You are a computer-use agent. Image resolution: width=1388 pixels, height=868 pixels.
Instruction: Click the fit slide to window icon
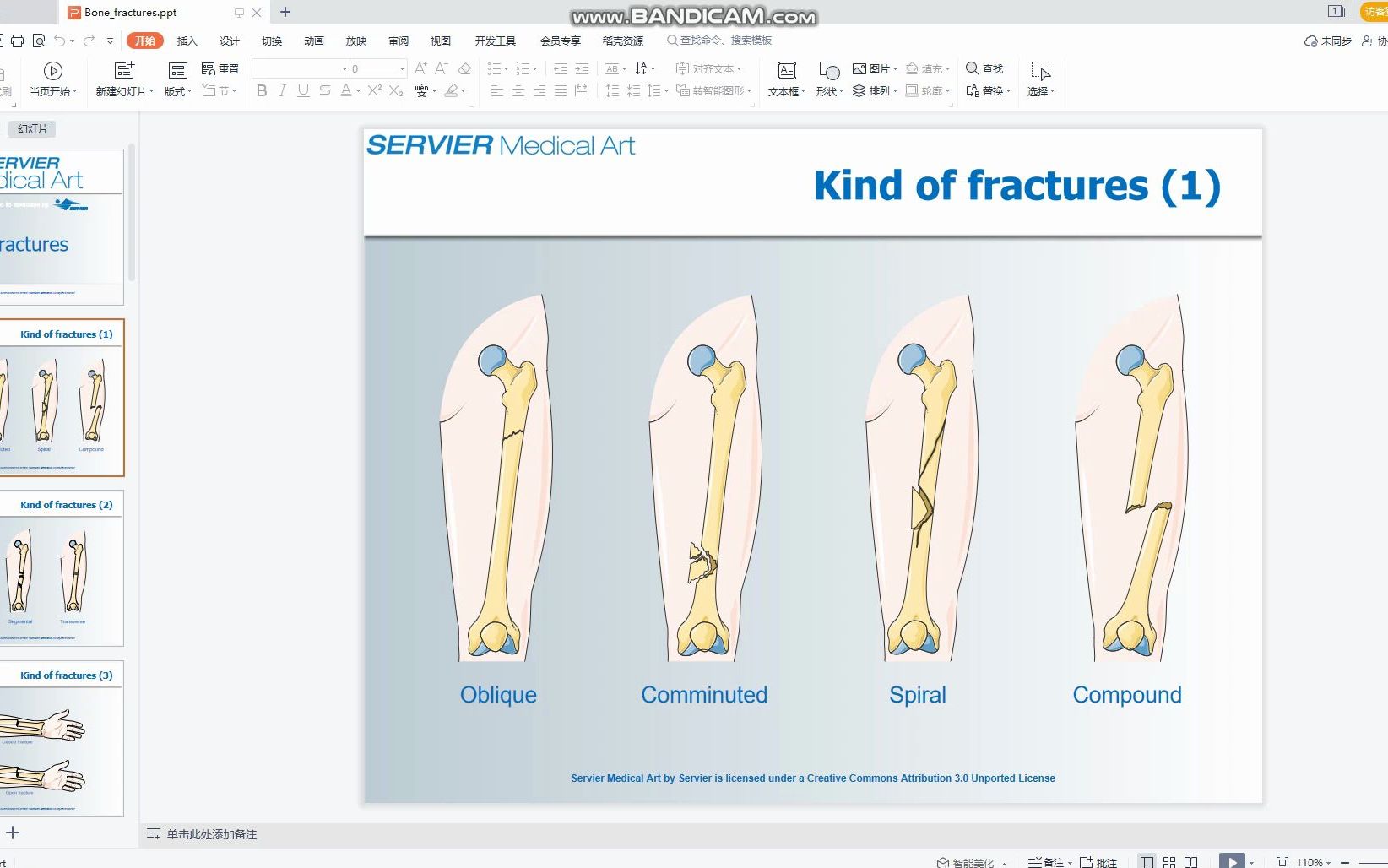click(1282, 862)
